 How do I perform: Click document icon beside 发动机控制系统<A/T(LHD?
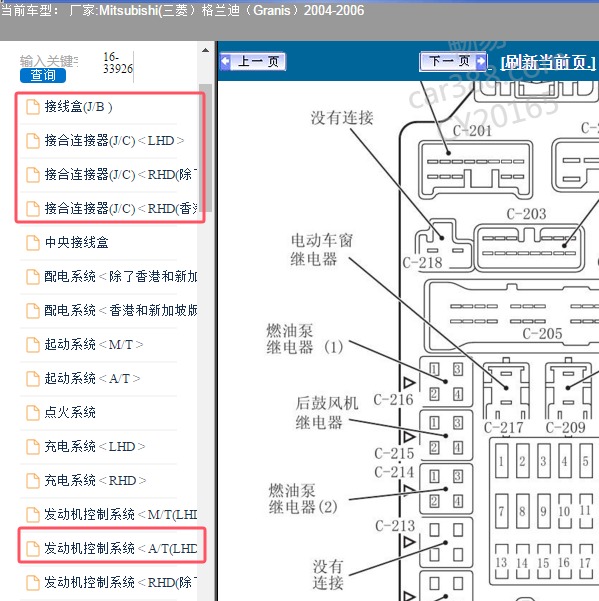coord(33,548)
